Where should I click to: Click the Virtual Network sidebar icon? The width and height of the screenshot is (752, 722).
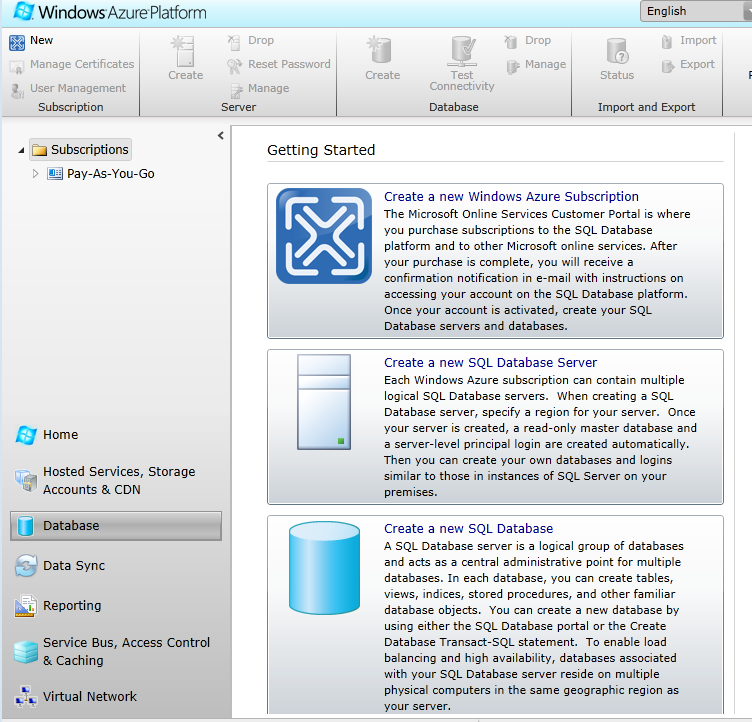26,697
